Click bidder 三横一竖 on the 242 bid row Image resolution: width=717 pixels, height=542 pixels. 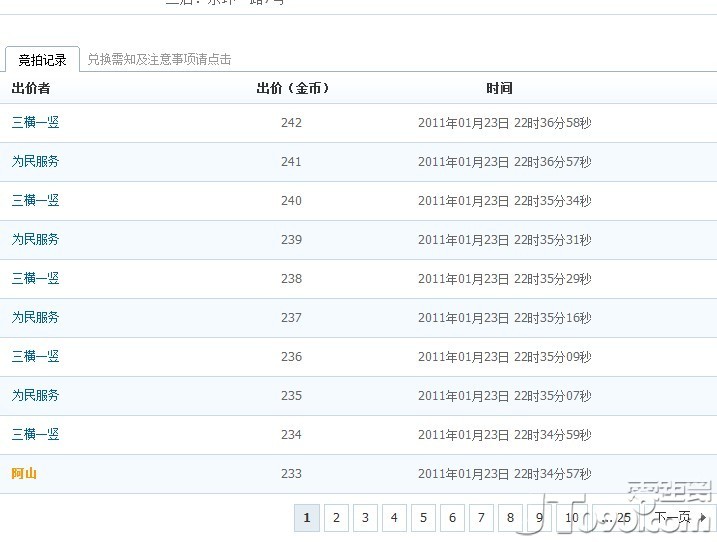[35, 123]
